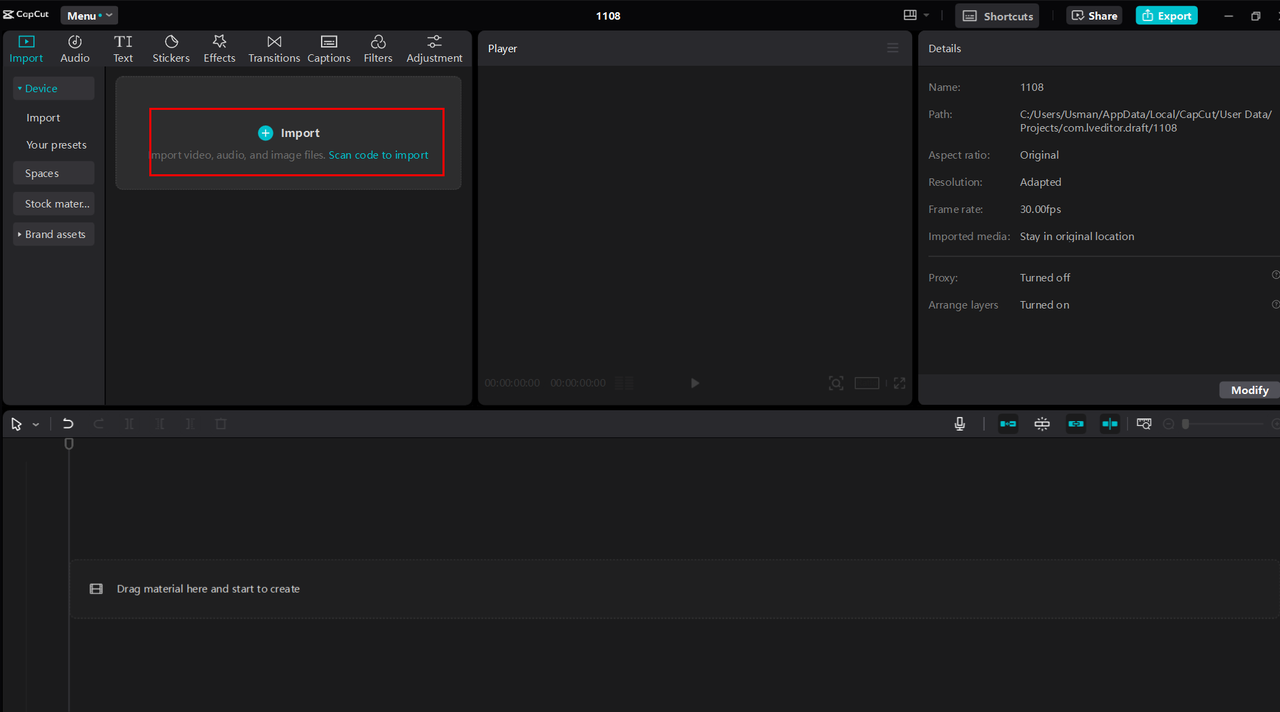
Task: Open the Shortcuts panel
Action: point(997,16)
